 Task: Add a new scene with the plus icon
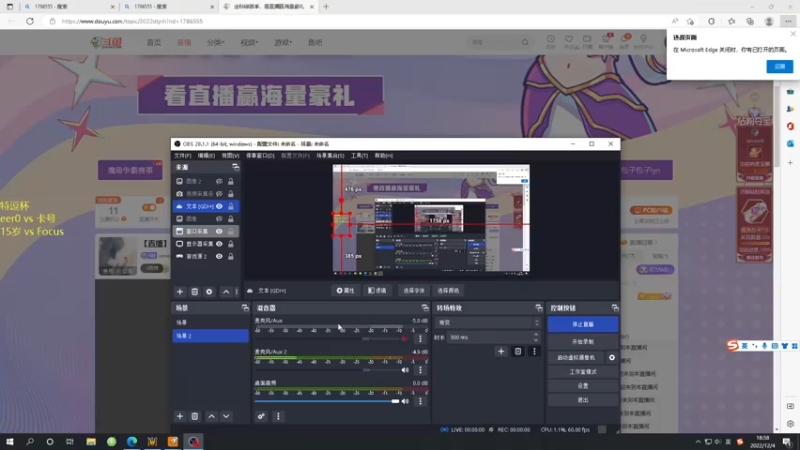tap(180, 416)
